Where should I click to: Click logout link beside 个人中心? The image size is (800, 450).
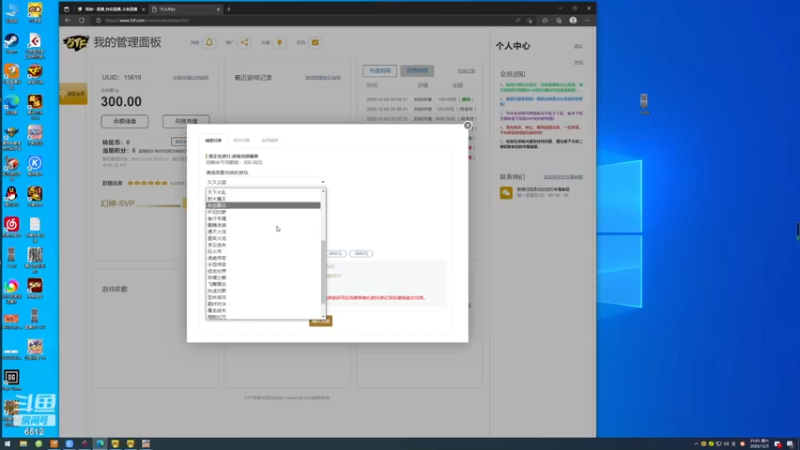click(578, 46)
